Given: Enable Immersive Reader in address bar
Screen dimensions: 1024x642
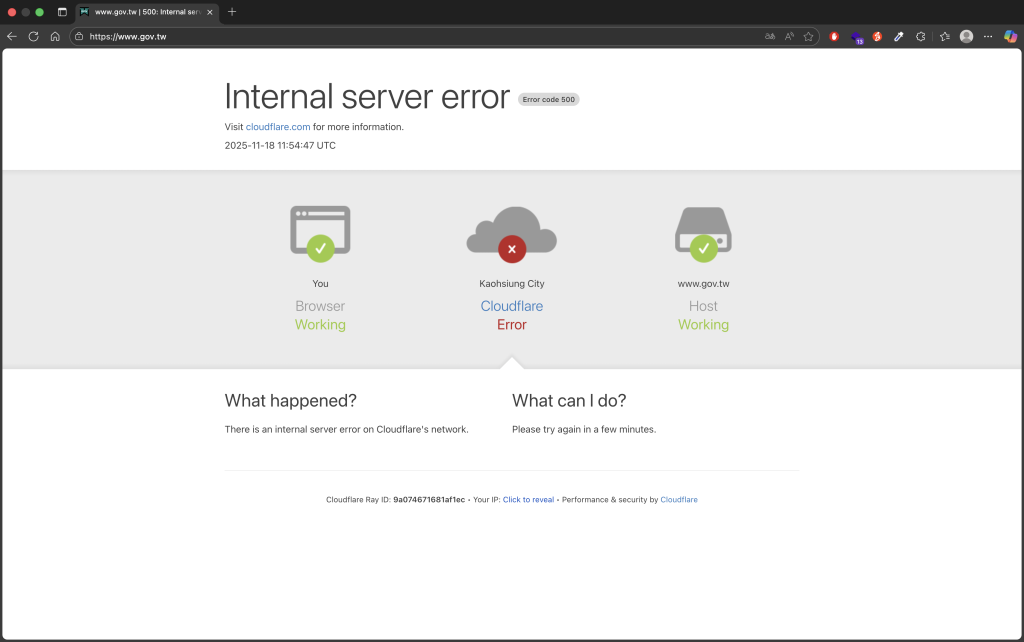Looking at the screenshot, I should (x=770, y=36).
